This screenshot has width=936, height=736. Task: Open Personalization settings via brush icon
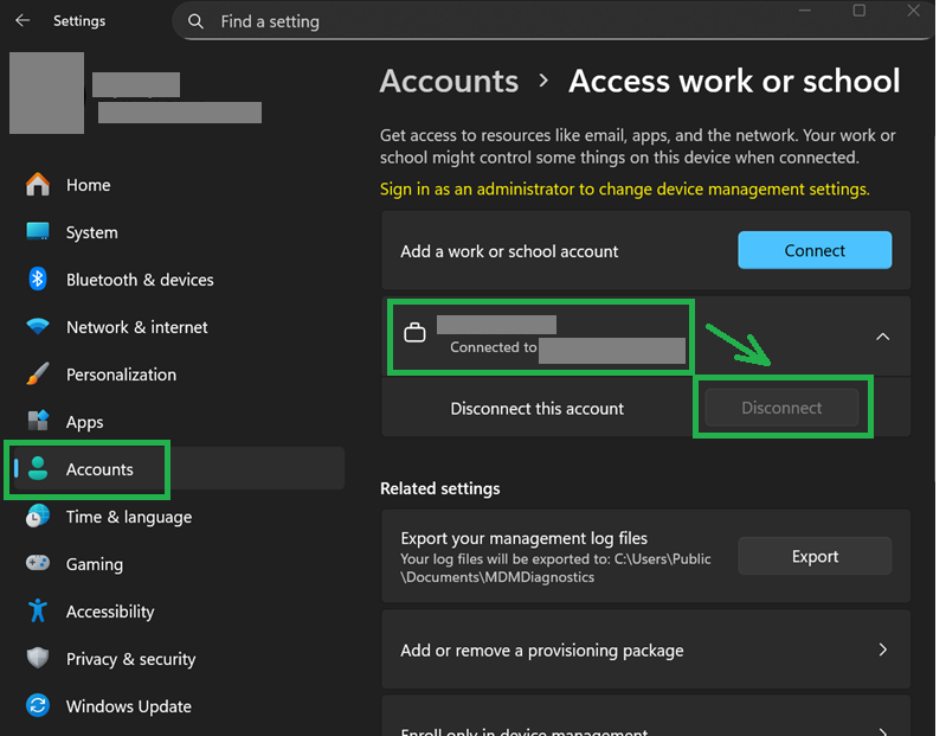[x=37, y=374]
